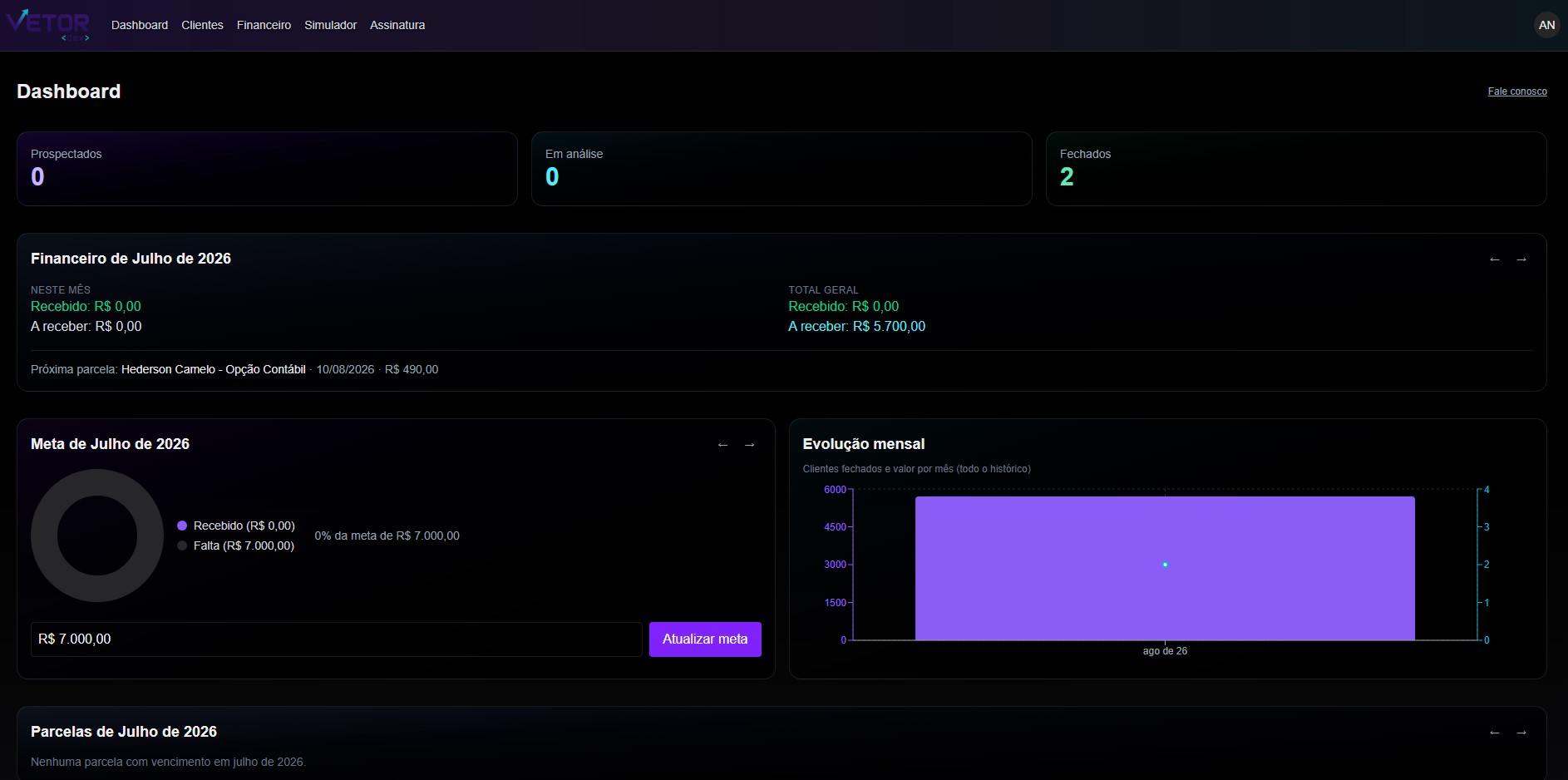
Task: Go to previous month in Meta card
Action: tap(722, 445)
